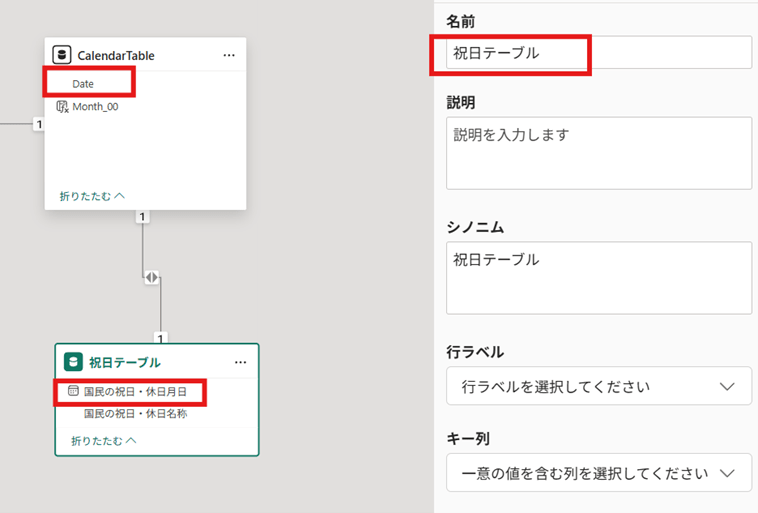
Task: Select the CalendarTable header title
Action: tap(116, 56)
